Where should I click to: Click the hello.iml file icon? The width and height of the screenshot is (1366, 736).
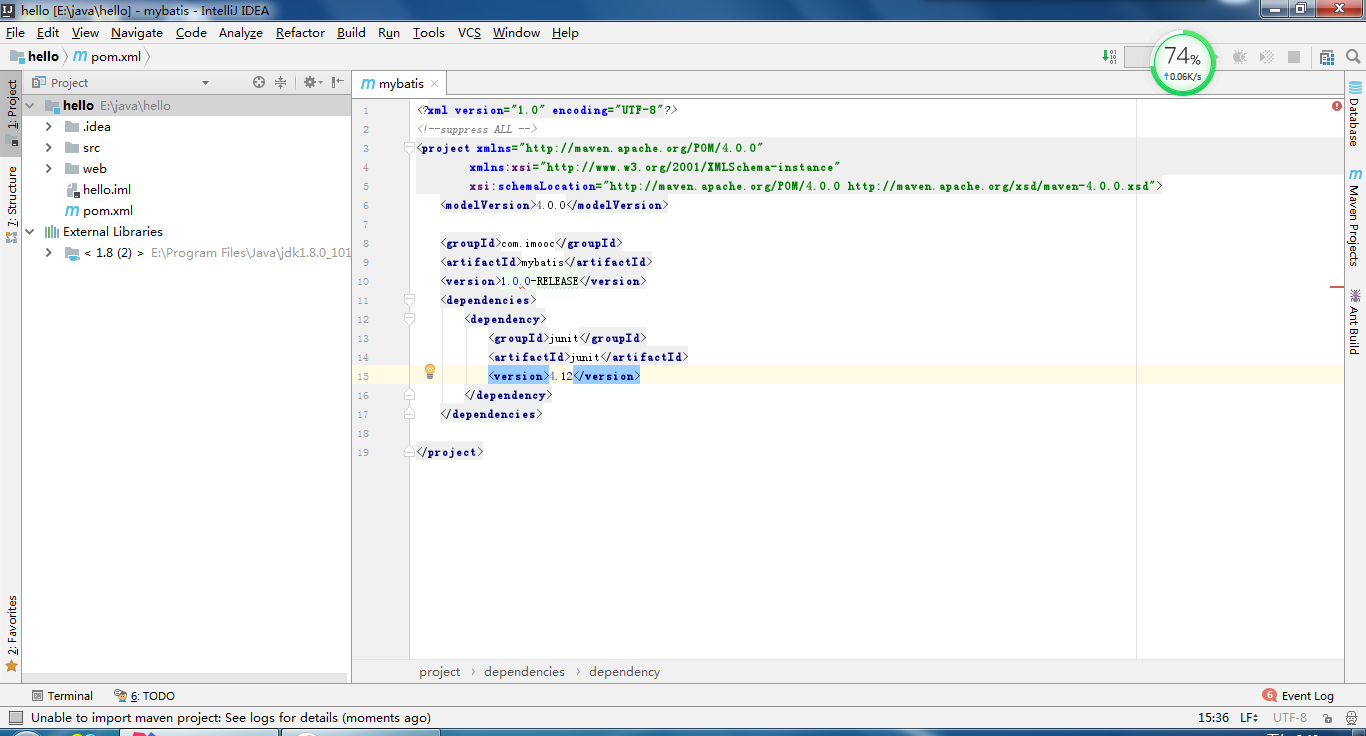(x=72, y=190)
